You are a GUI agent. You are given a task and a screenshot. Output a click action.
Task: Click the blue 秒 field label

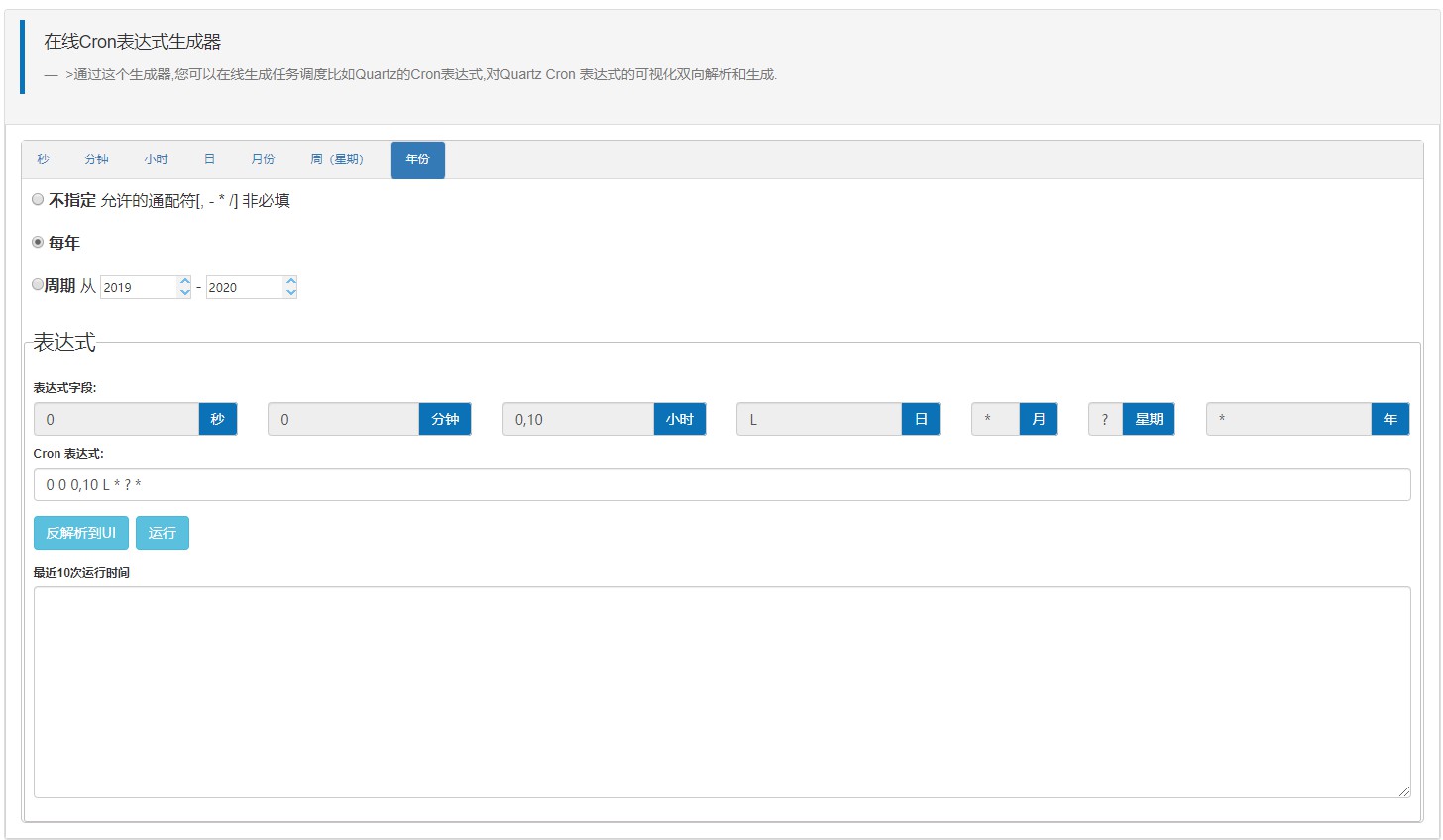218,419
